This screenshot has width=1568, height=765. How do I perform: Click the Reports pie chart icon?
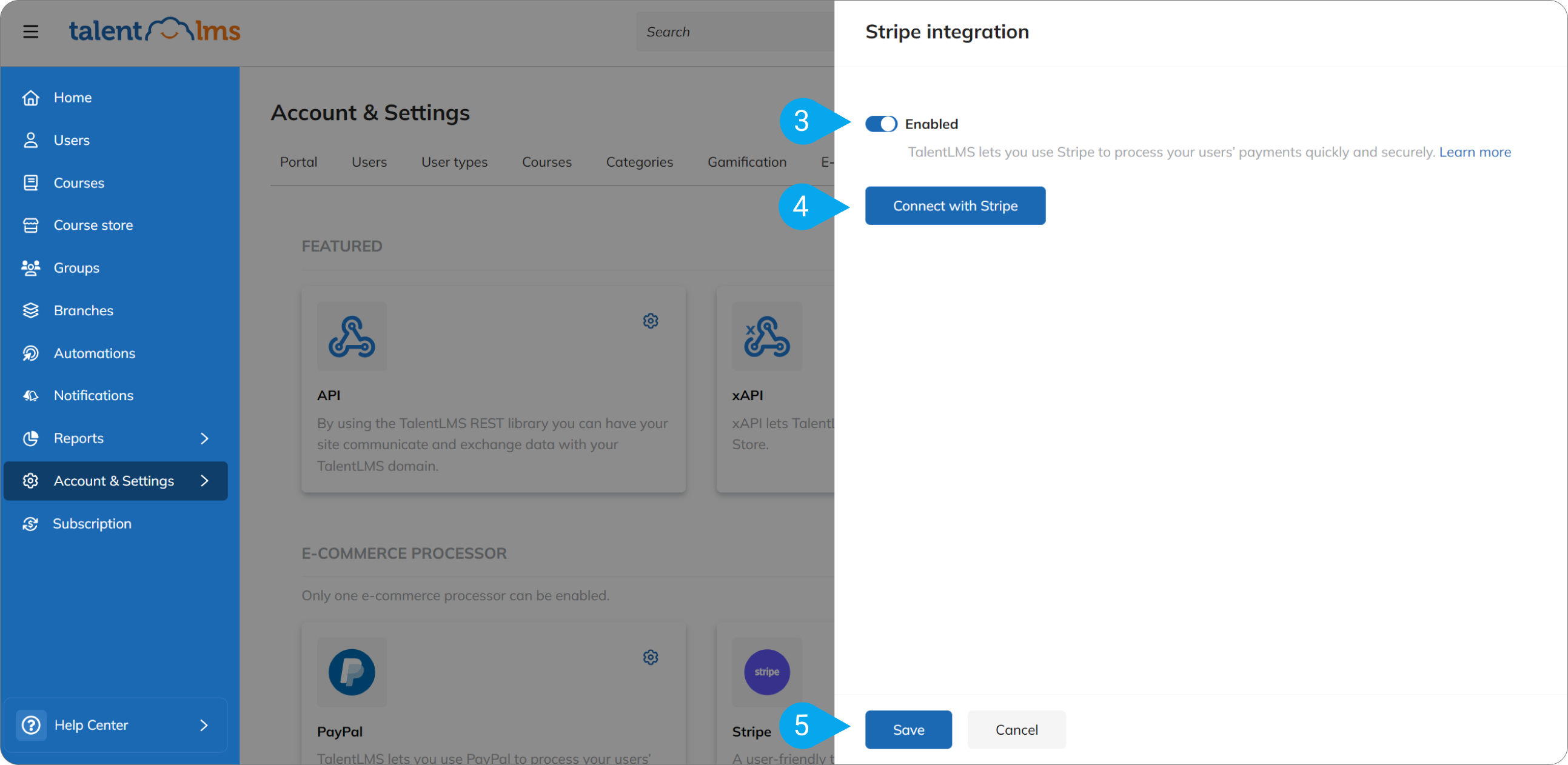(30, 438)
